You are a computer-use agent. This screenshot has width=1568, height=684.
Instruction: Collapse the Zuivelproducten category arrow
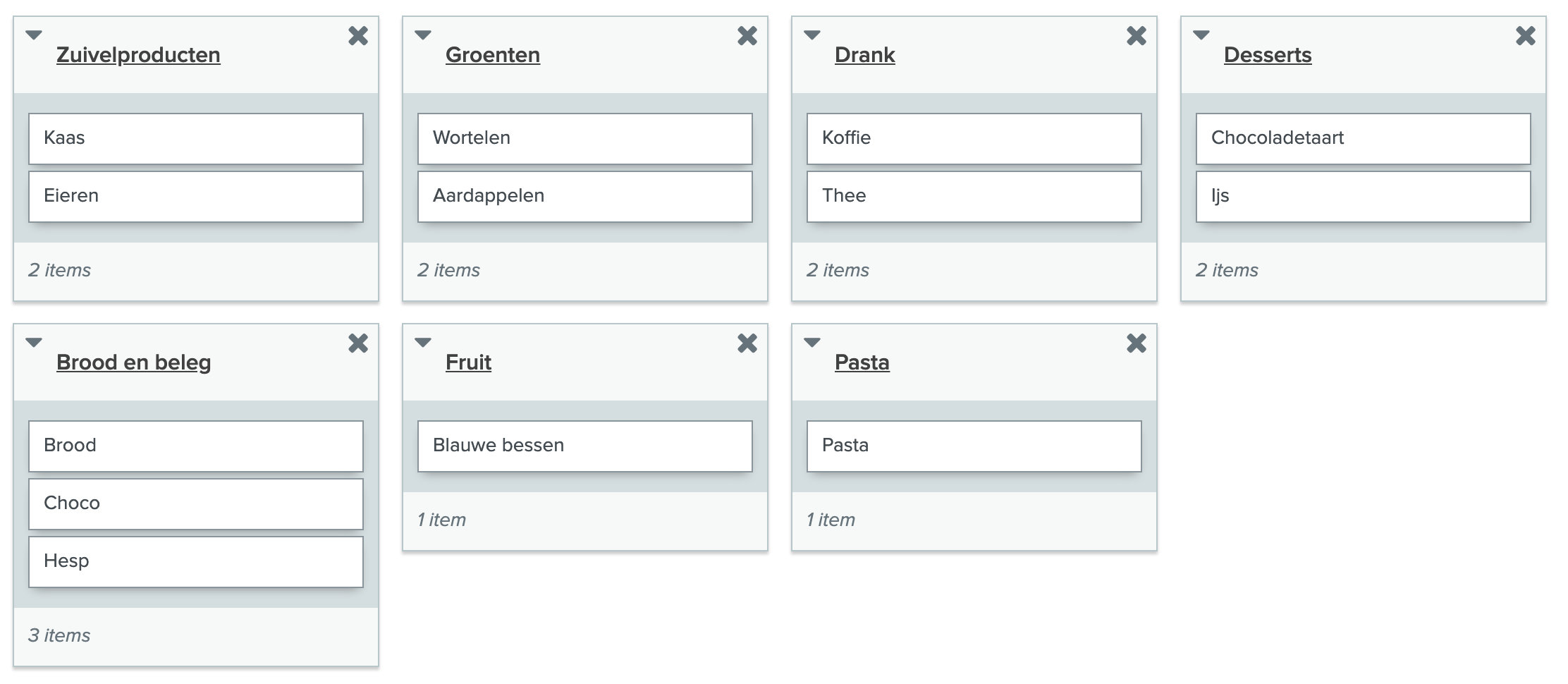[x=34, y=35]
